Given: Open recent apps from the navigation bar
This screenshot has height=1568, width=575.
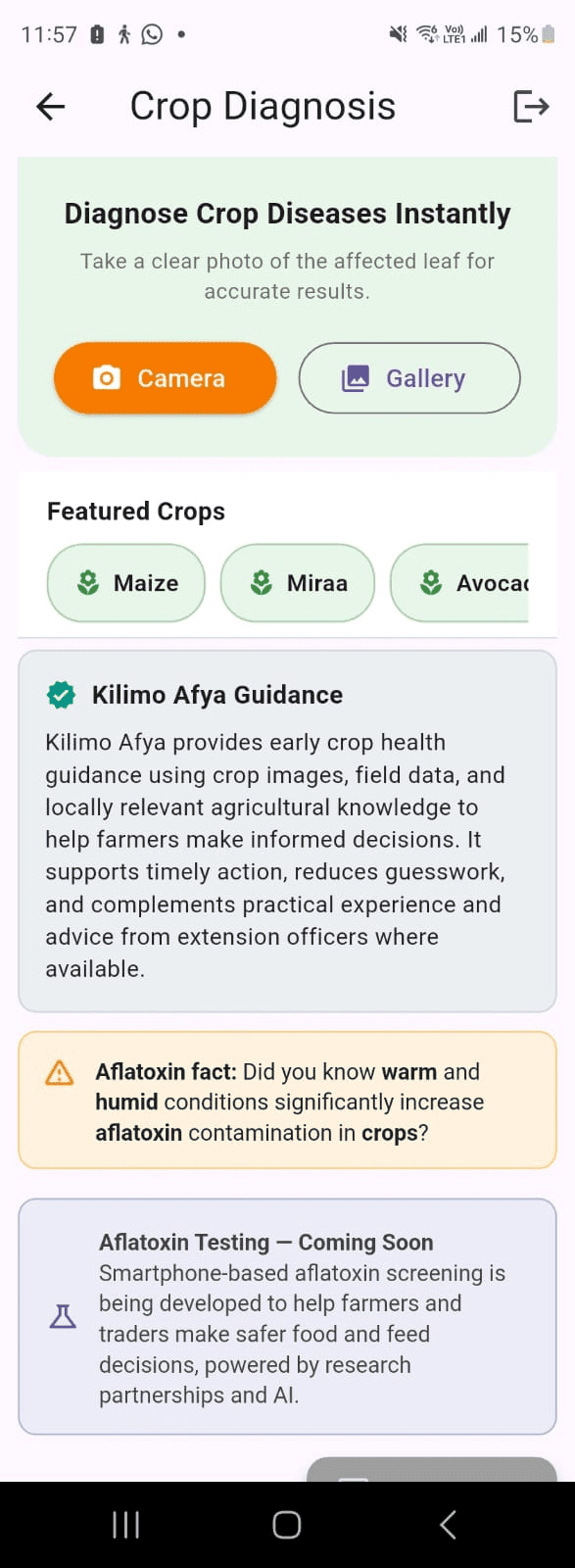Looking at the screenshot, I should [x=125, y=1524].
